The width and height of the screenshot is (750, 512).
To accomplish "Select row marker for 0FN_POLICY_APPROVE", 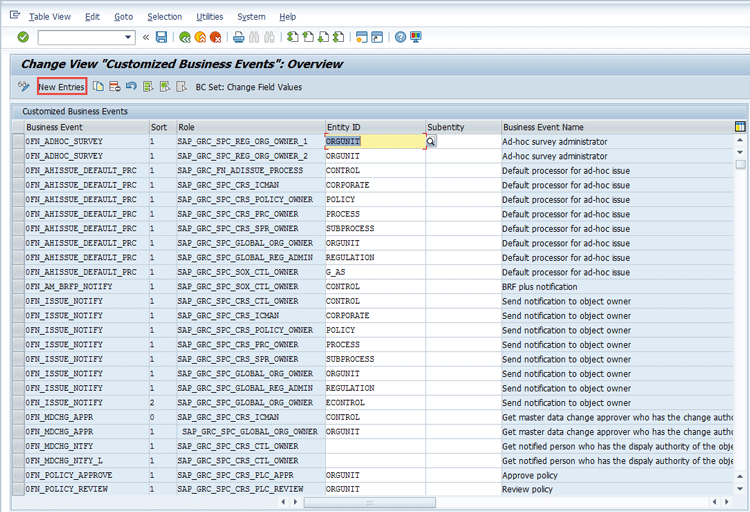I will 17,475.
